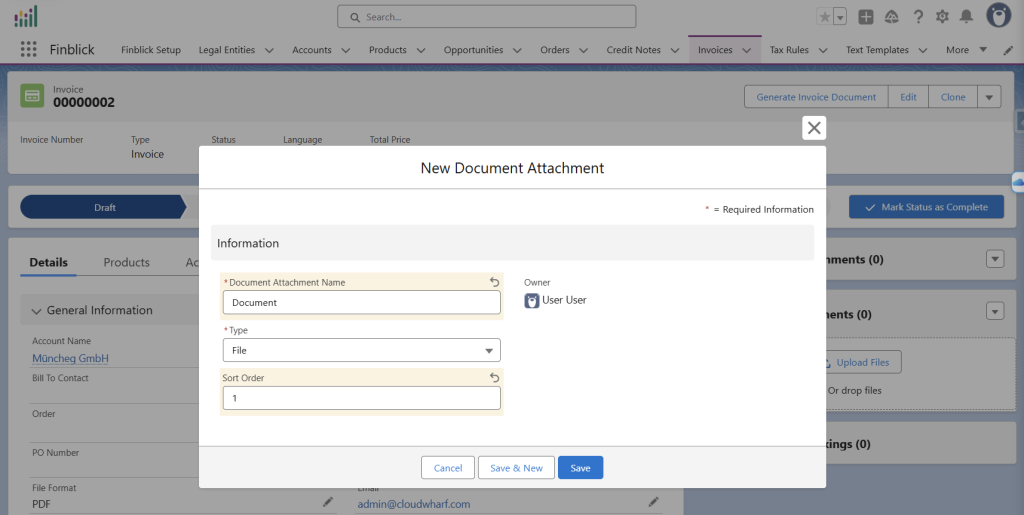Click the Save button

(580, 468)
